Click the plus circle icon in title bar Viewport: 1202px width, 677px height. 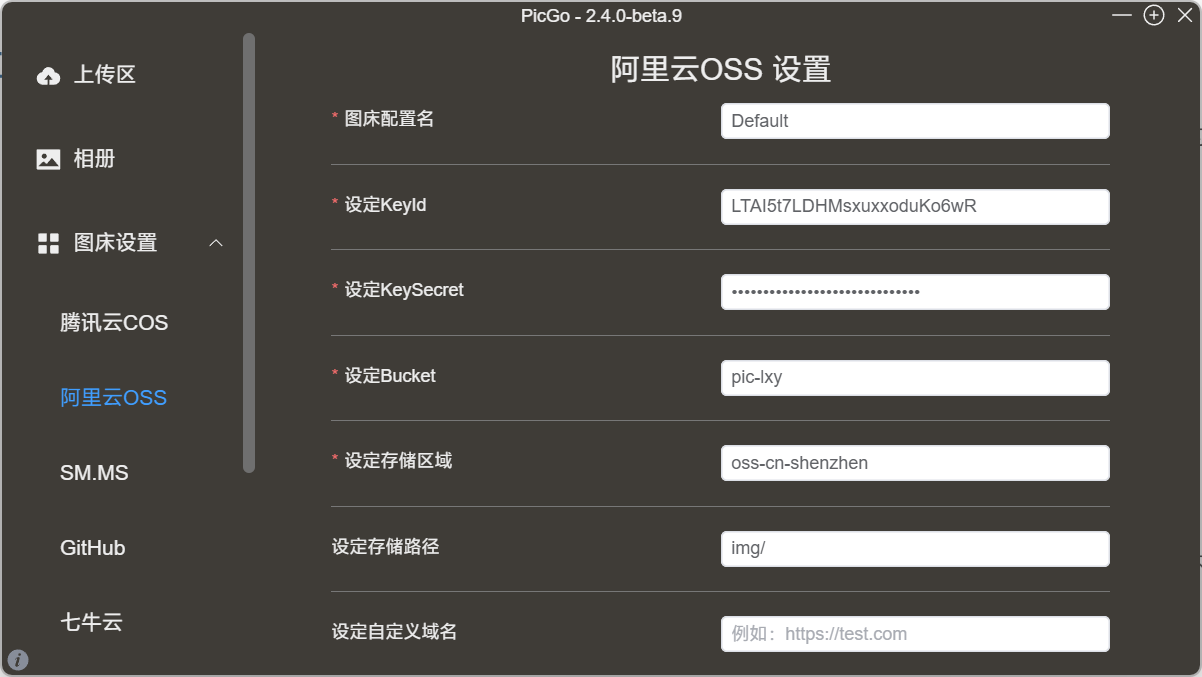click(x=1154, y=15)
